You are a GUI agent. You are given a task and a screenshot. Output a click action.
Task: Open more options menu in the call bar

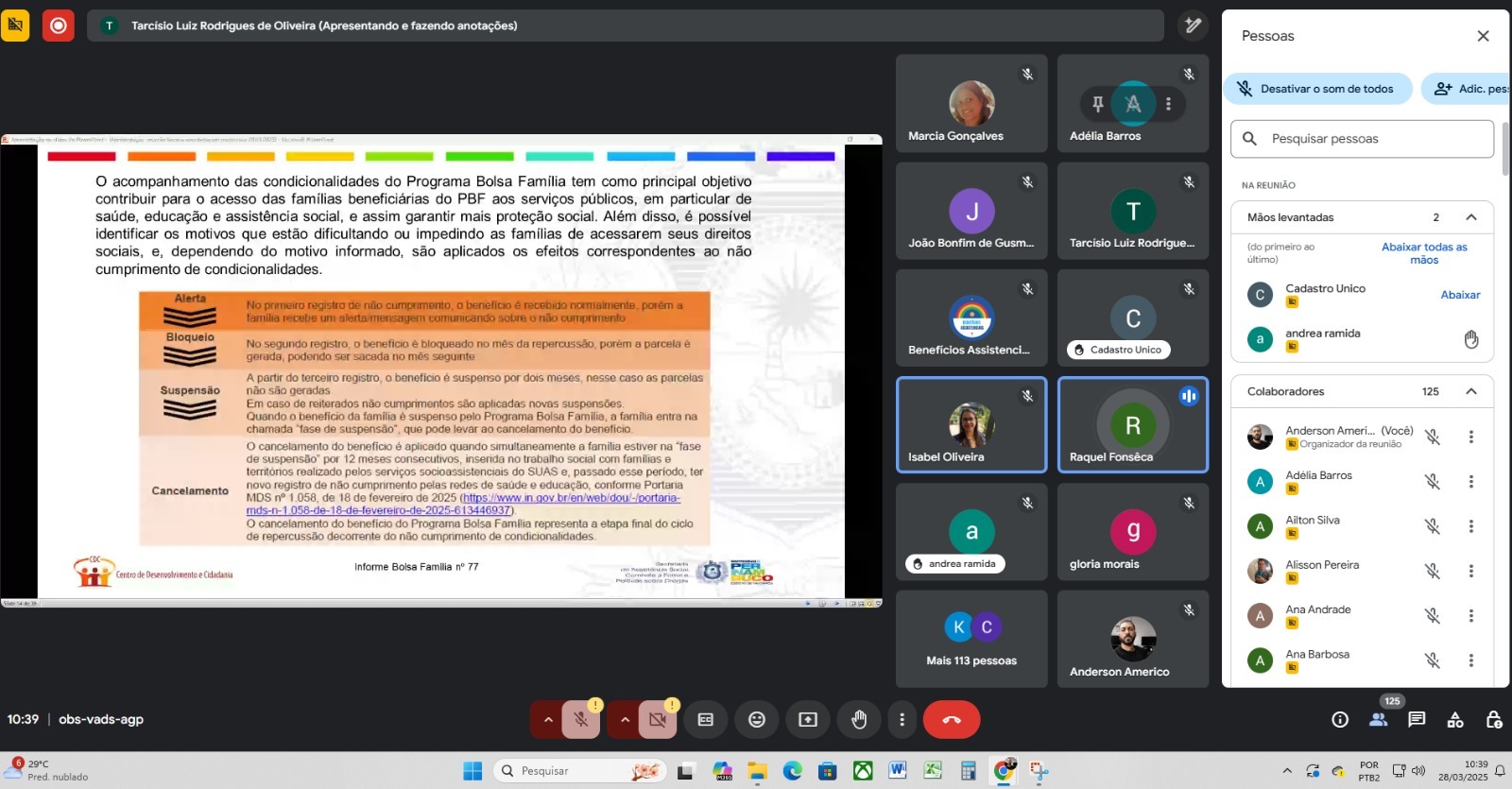point(902,720)
